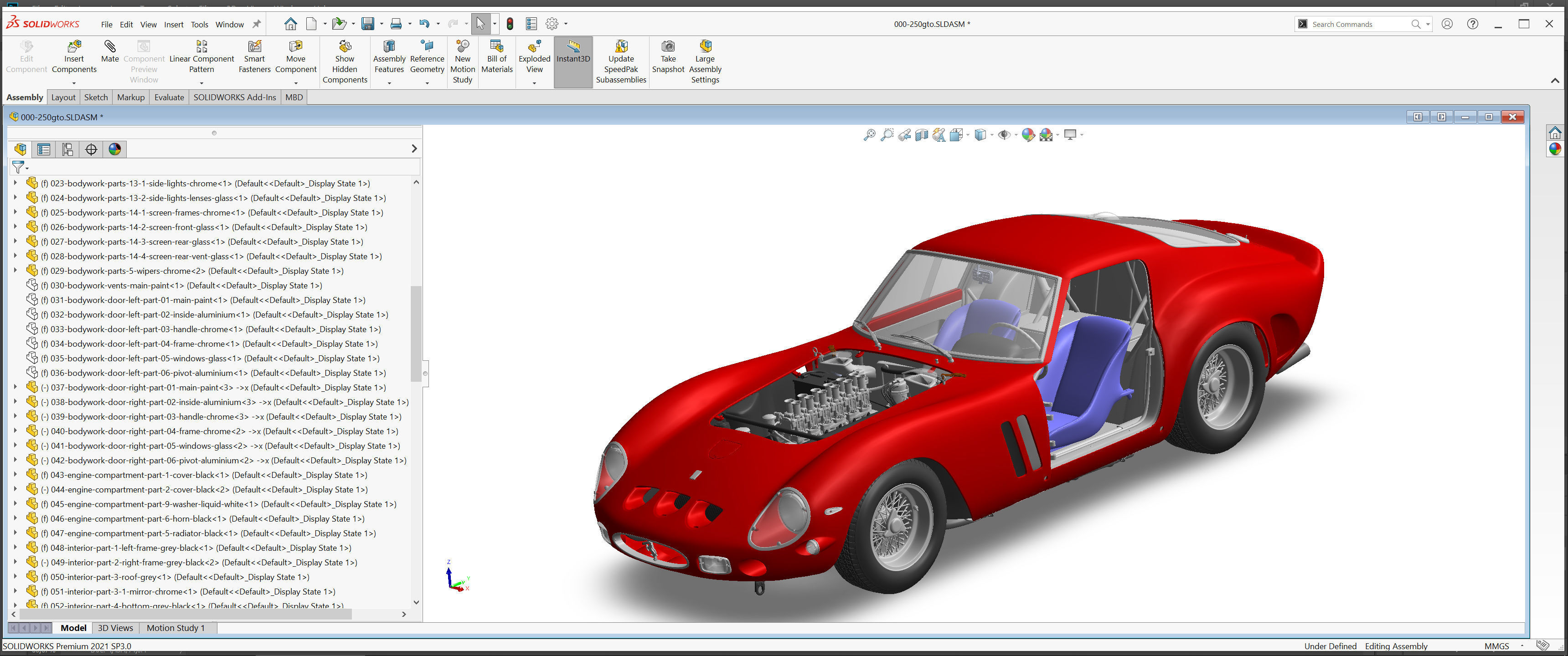Switch to the Sketch tab

coord(96,97)
